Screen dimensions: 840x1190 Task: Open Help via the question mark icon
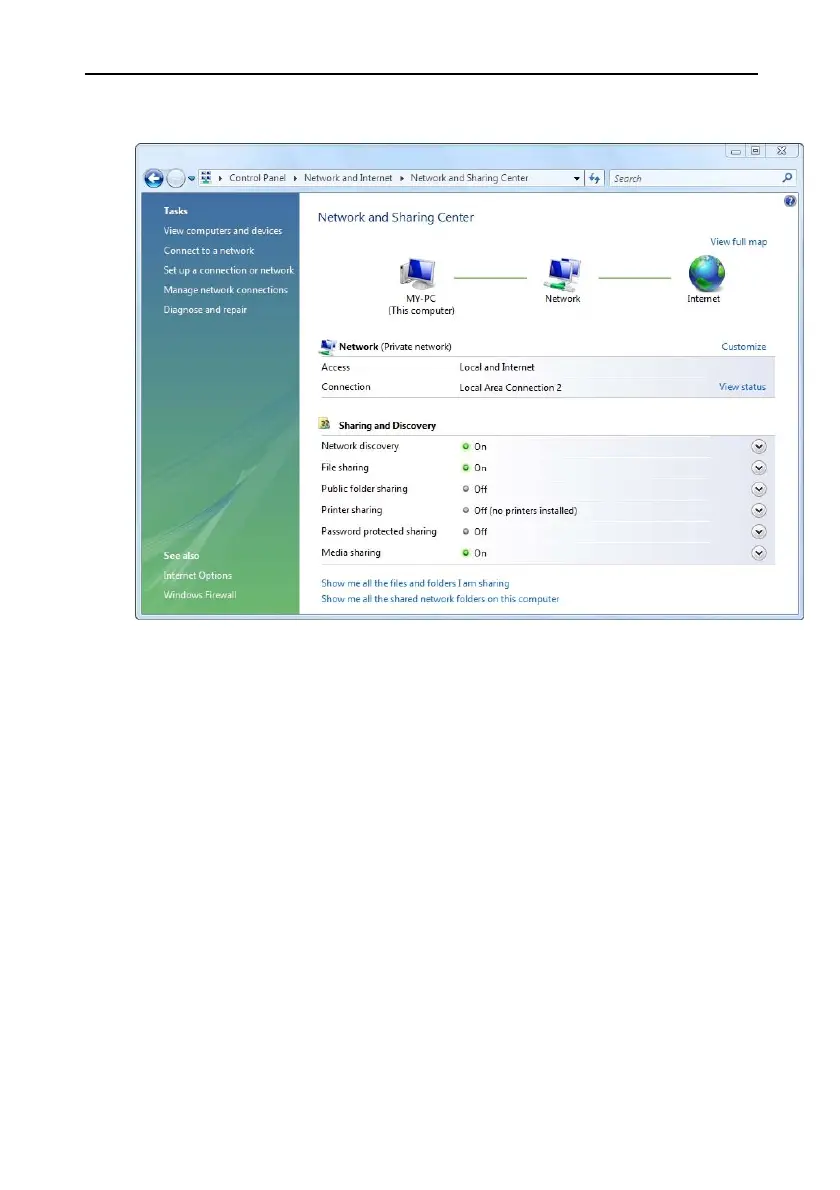pos(790,201)
